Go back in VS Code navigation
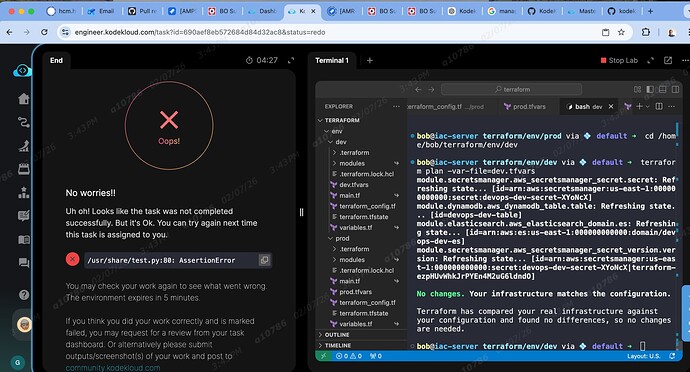The width and height of the screenshot is (690, 372). tap(418, 89)
